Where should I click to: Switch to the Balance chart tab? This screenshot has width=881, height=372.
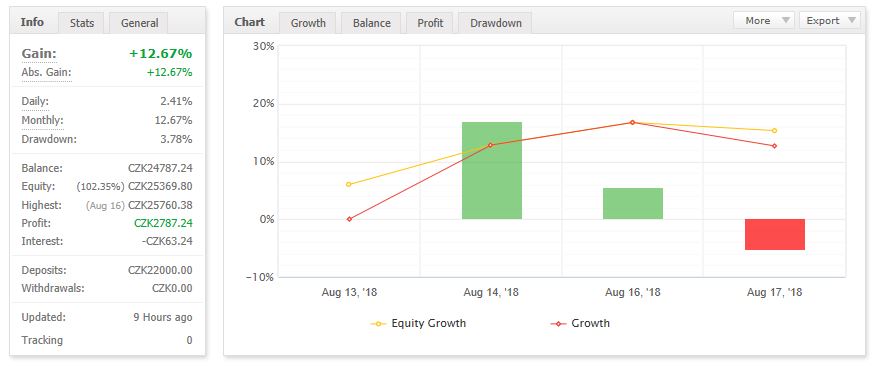point(371,23)
